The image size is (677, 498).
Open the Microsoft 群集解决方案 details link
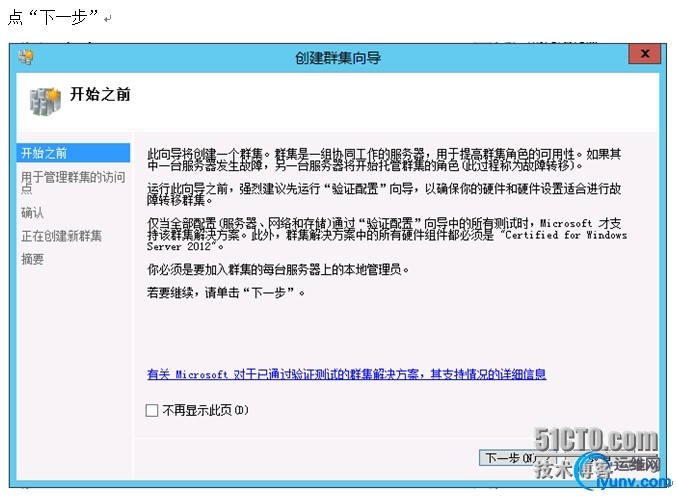coord(346,374)
